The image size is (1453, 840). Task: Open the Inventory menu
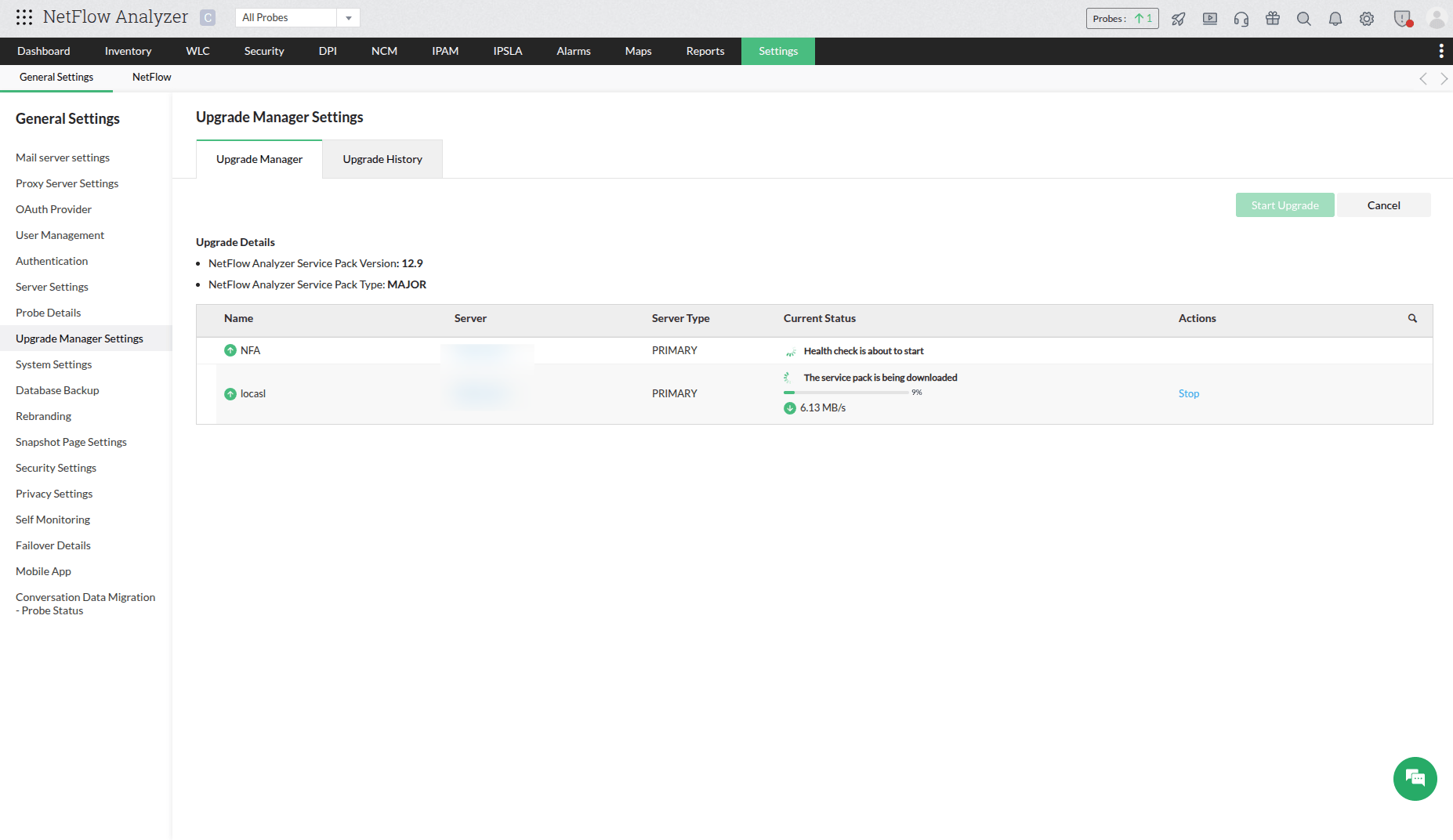[x=128, y=51]
